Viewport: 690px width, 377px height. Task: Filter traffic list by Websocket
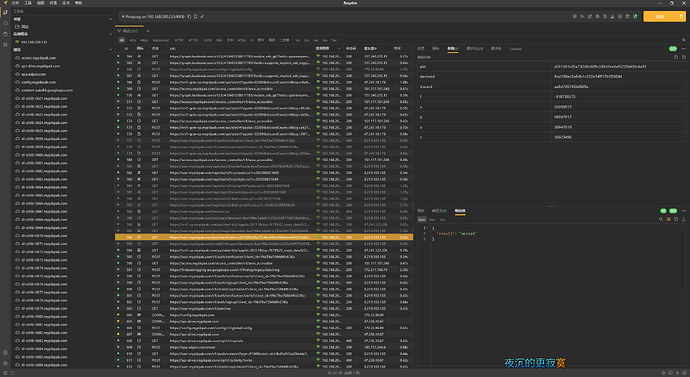[x=161, y=40]
